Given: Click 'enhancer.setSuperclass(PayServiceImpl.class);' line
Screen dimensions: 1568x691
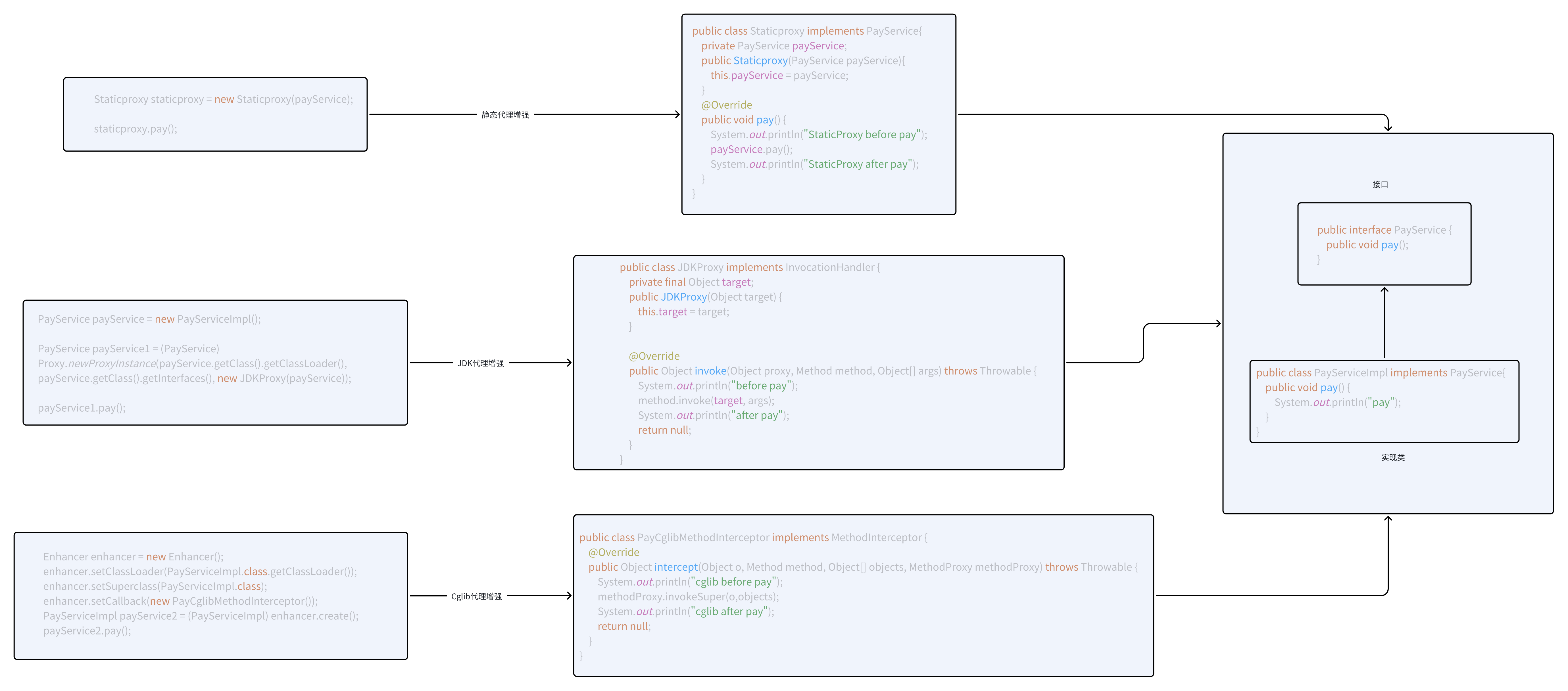Looking at the screenshot, I should tap(155, 586).
